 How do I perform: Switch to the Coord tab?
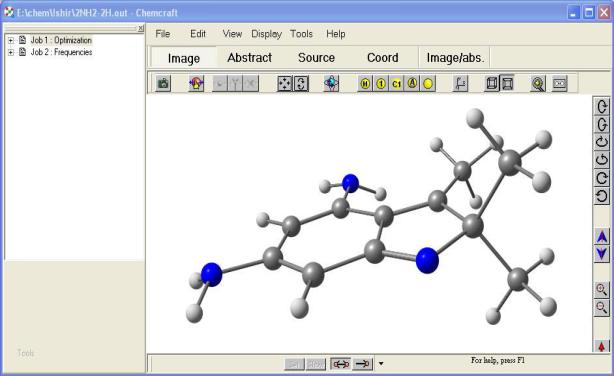click(383, 58)
